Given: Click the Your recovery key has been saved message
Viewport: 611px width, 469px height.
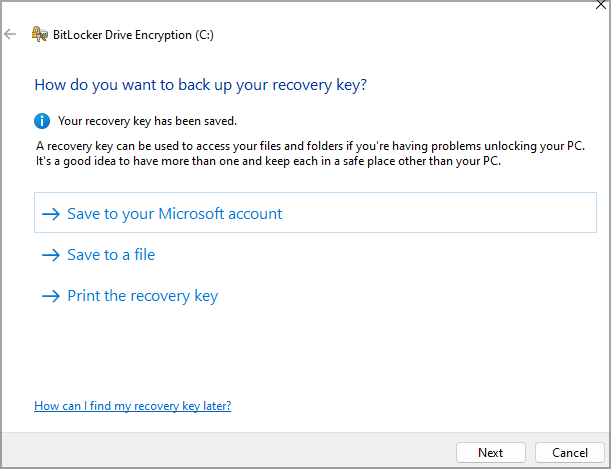Looking at the screenshot, I should pyautogui.click(x=147, y=122).
